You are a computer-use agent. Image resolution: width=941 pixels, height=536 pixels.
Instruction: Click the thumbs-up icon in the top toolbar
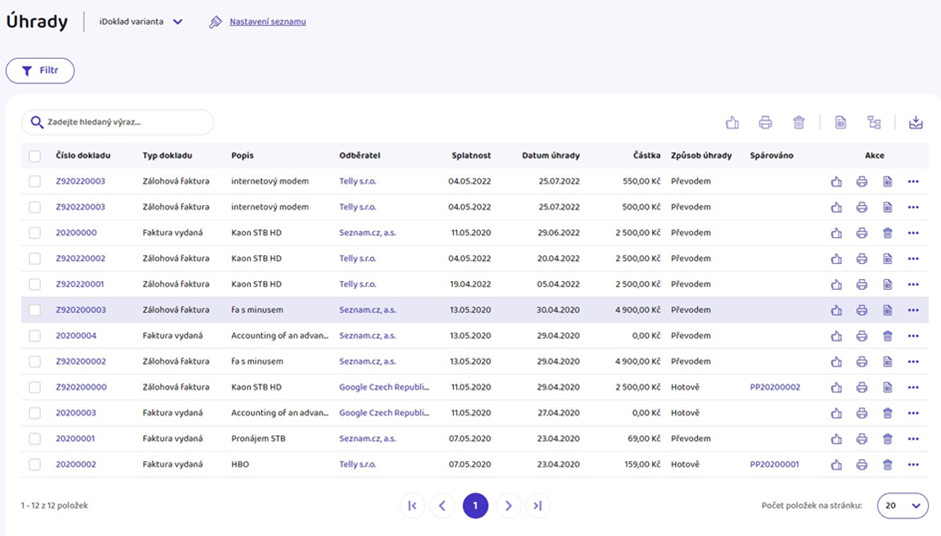tap(732, 122)
